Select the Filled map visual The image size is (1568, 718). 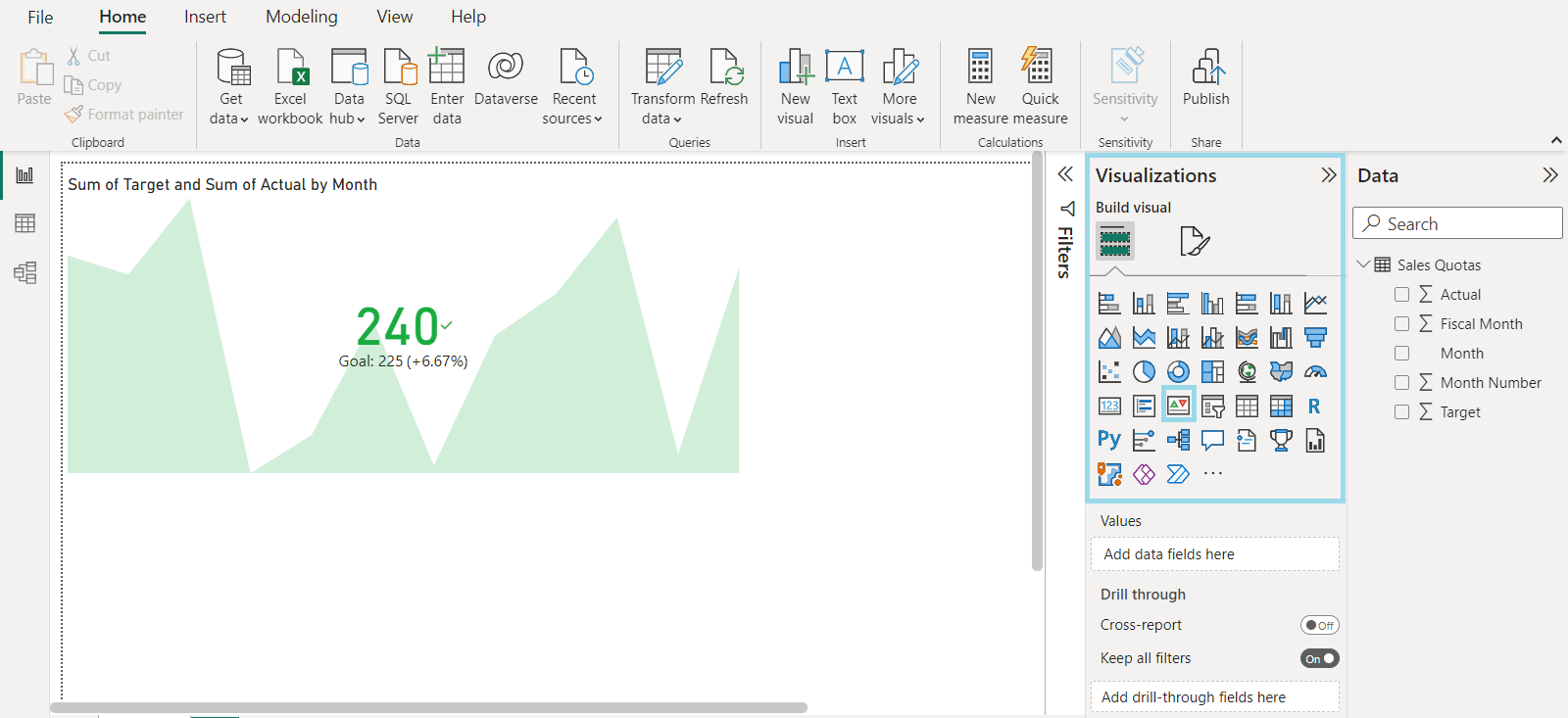1281,372
